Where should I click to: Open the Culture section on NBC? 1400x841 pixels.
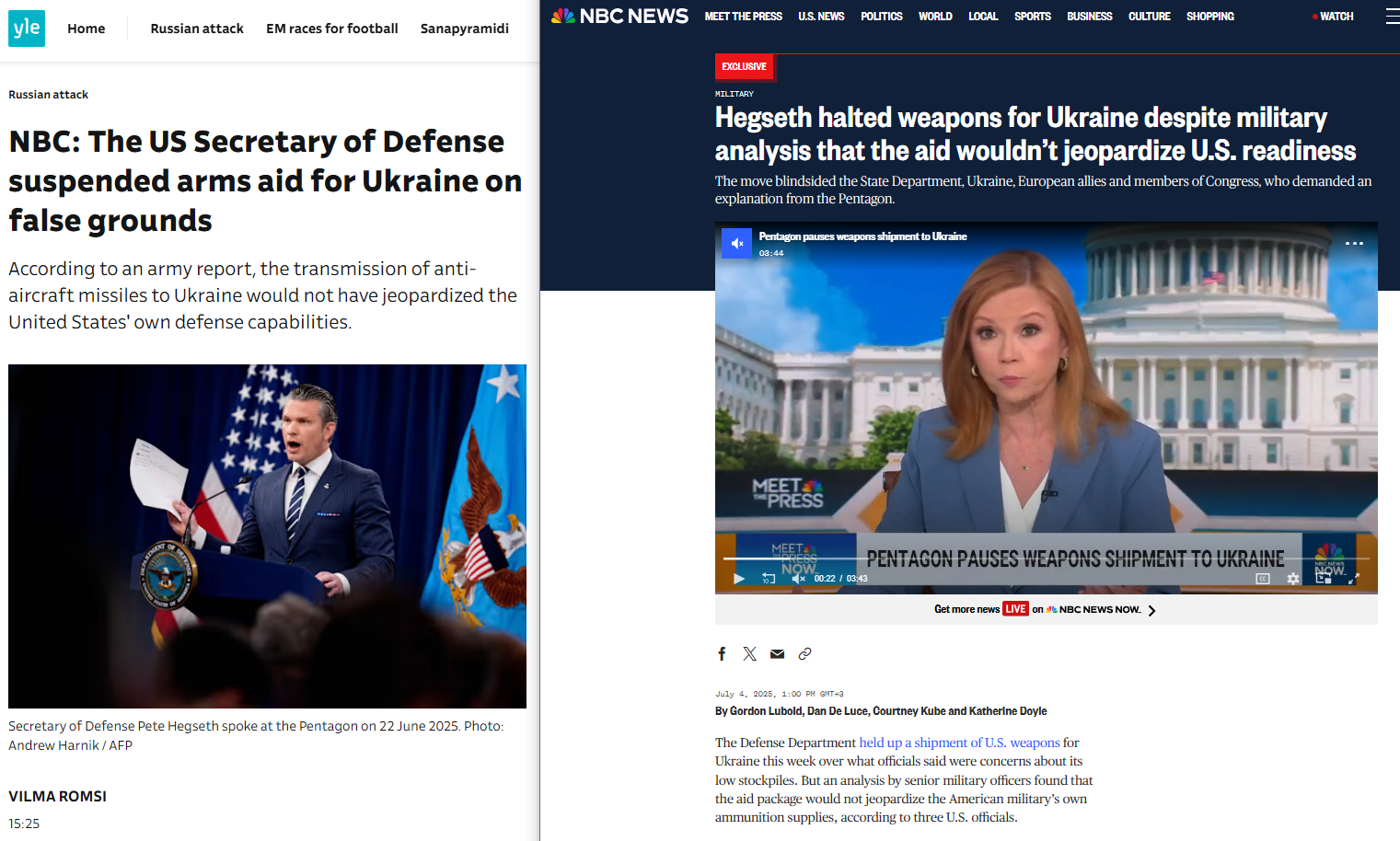[x=1150, y=17]
